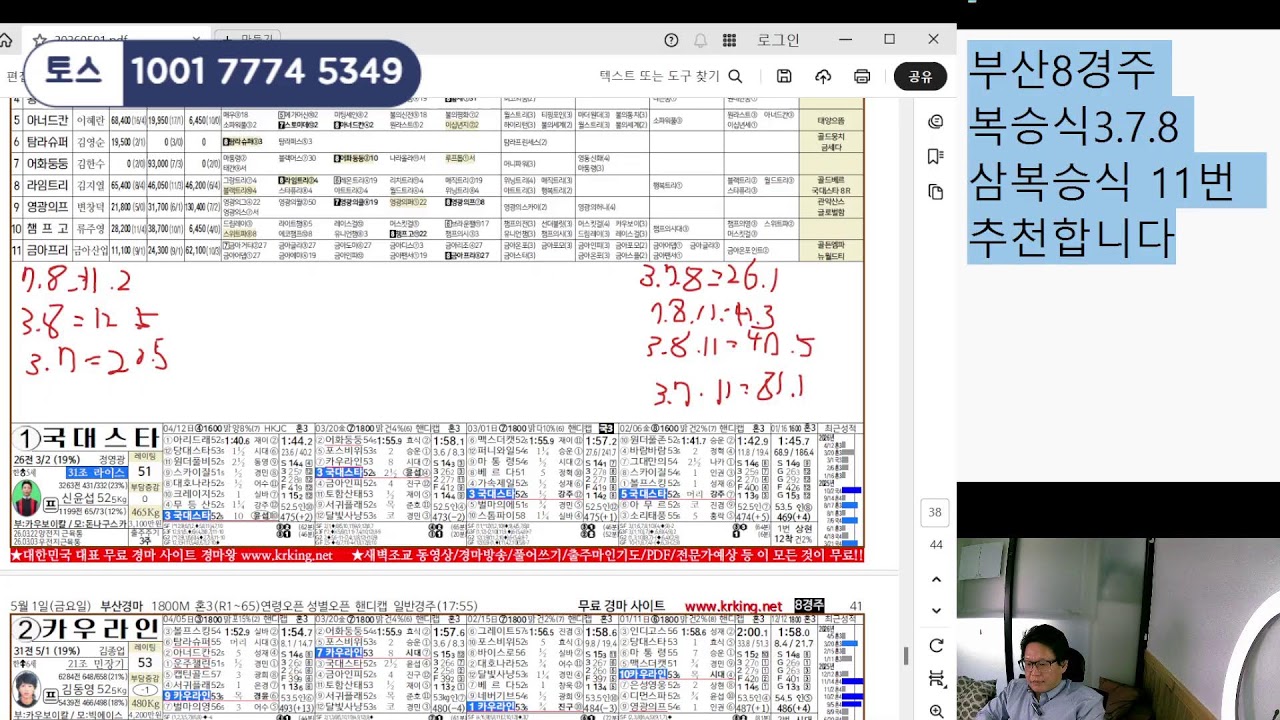This screenshot has height=720, width=1280.
Task: Open the help question-mark icon
Action: click(671, 40)
